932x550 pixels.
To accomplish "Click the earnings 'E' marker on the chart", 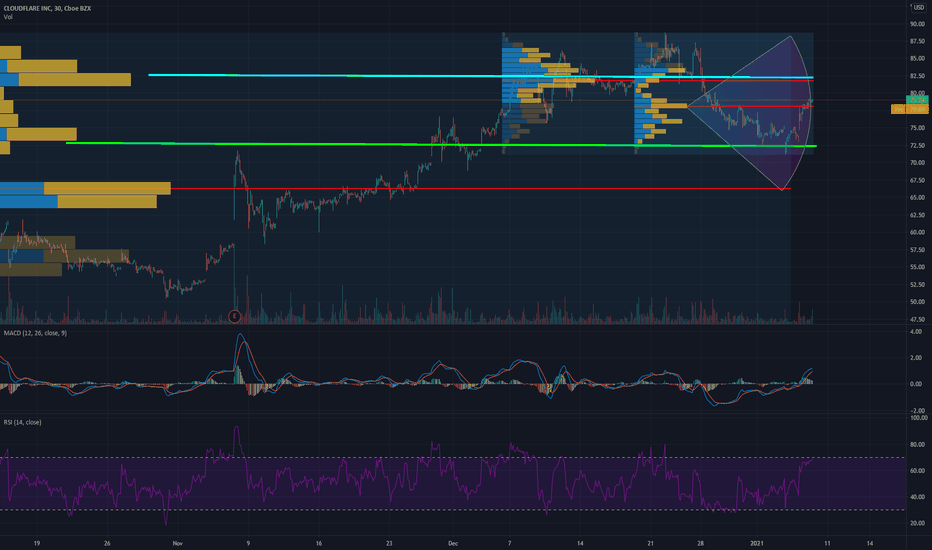I will pyautogui.click(x=234, y=316).
